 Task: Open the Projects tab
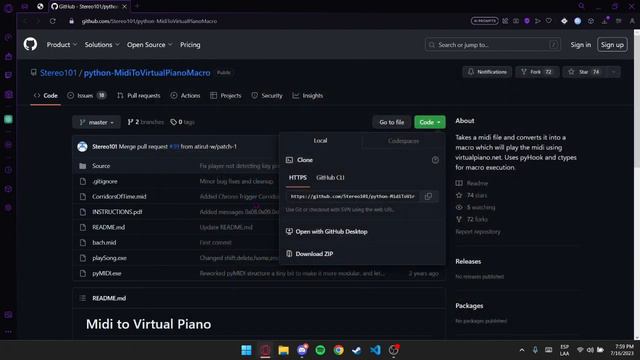tap(226, 96)
